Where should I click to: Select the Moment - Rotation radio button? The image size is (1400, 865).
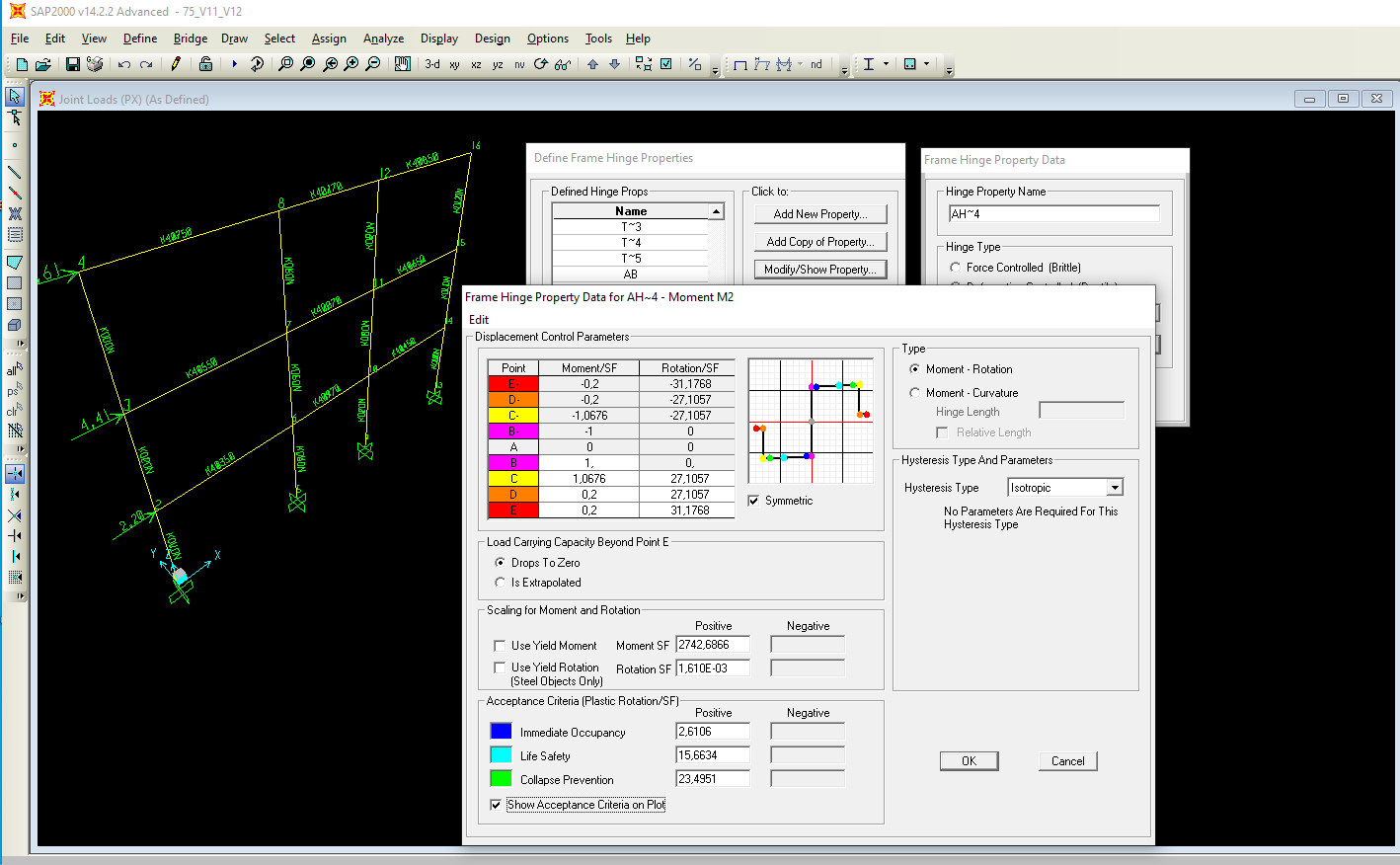tap(914, 368)
